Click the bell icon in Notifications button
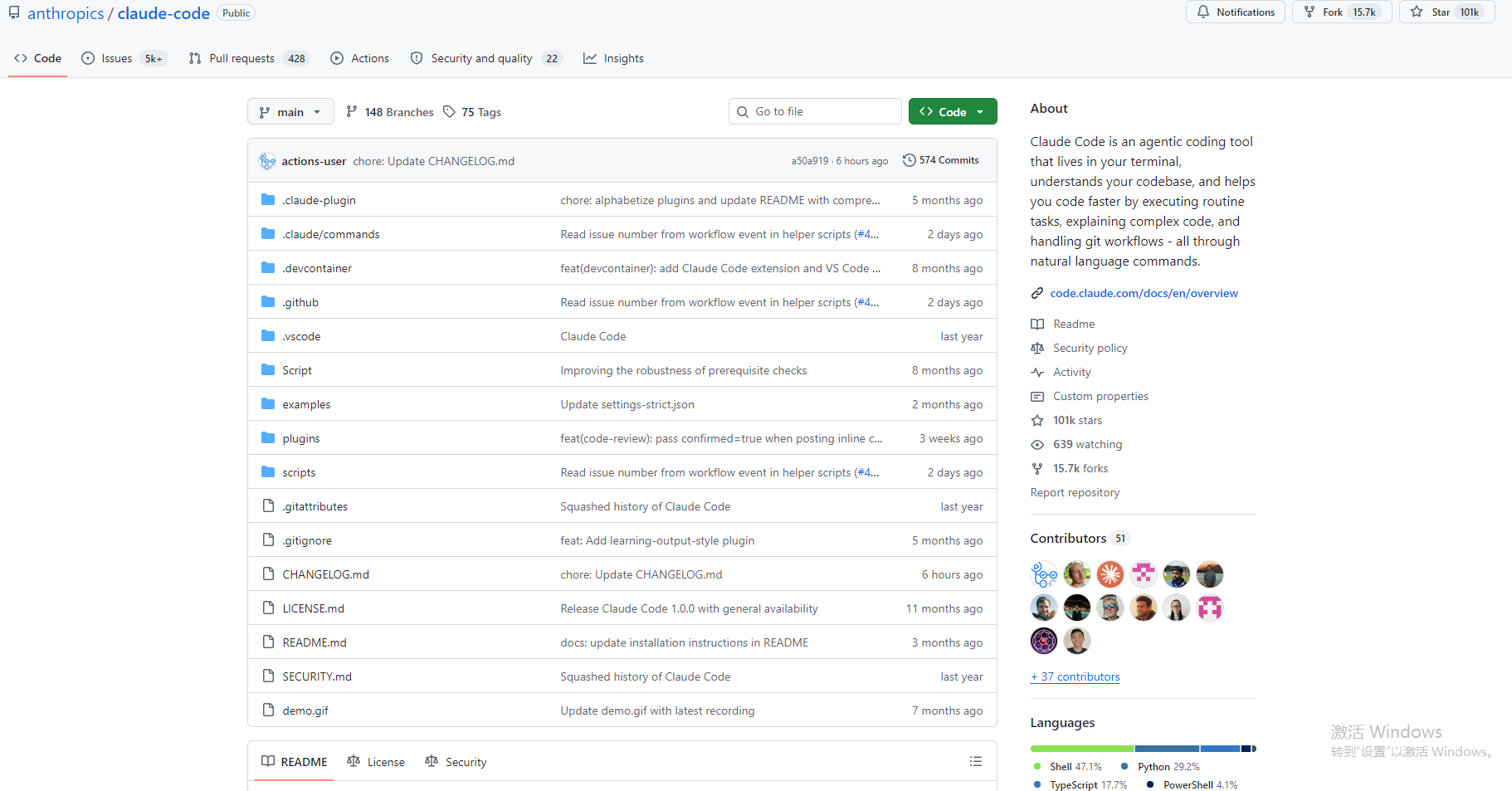 (x=1203, y=12)
